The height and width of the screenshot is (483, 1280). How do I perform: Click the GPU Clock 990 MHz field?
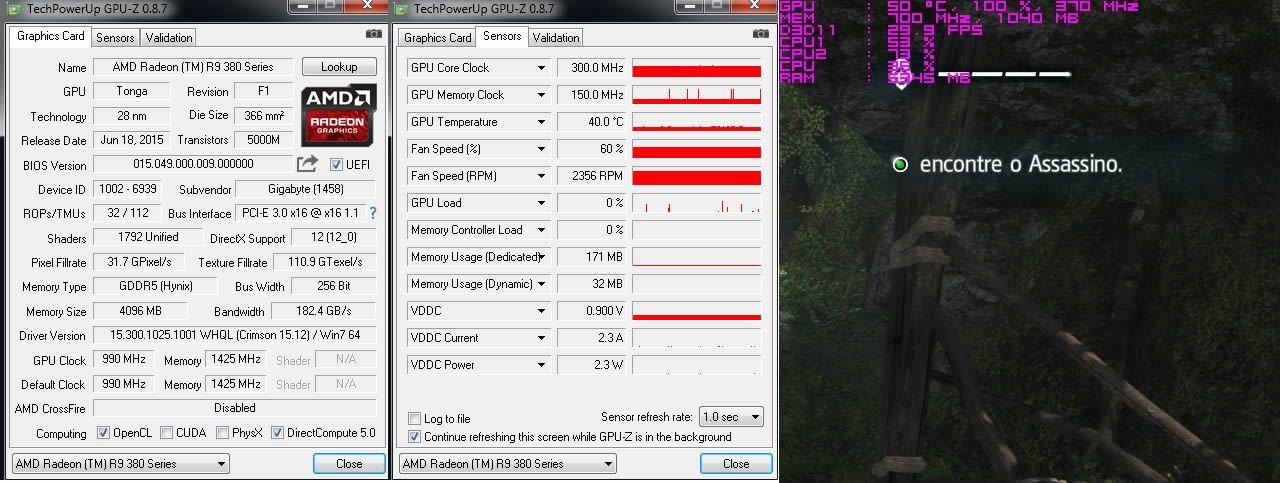124,359
